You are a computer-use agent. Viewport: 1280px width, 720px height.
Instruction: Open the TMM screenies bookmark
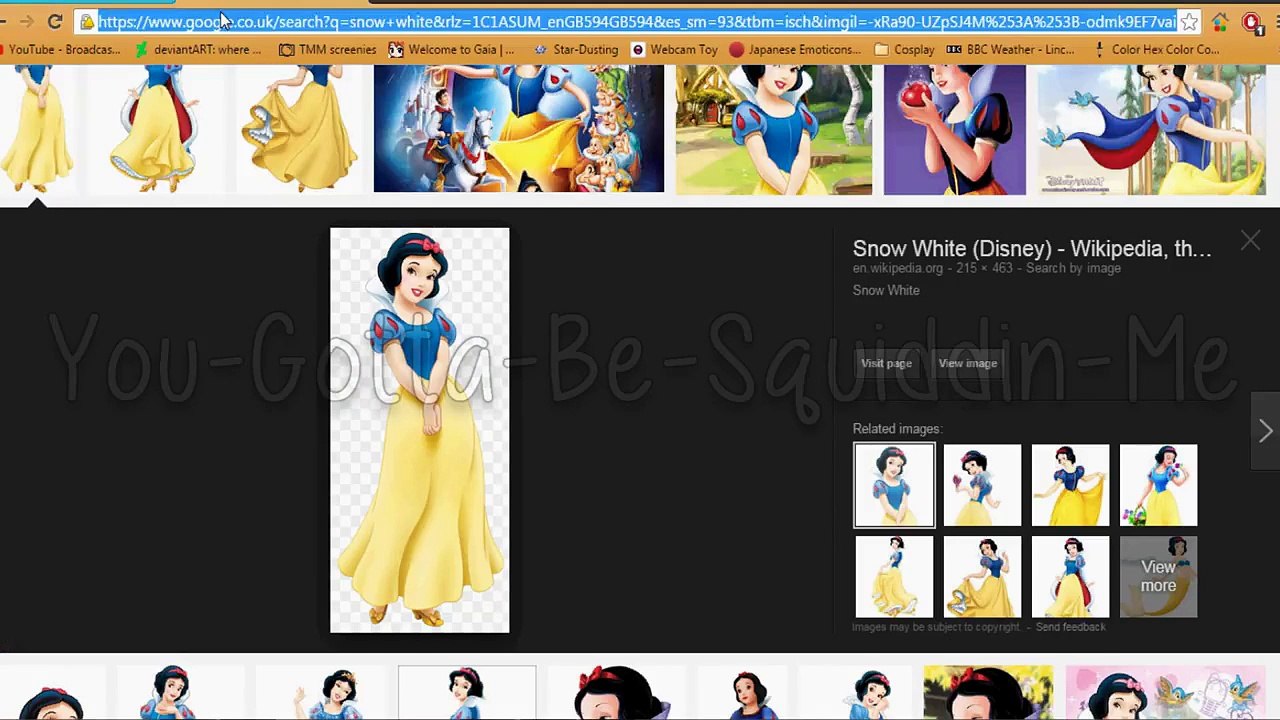[328, 49]
